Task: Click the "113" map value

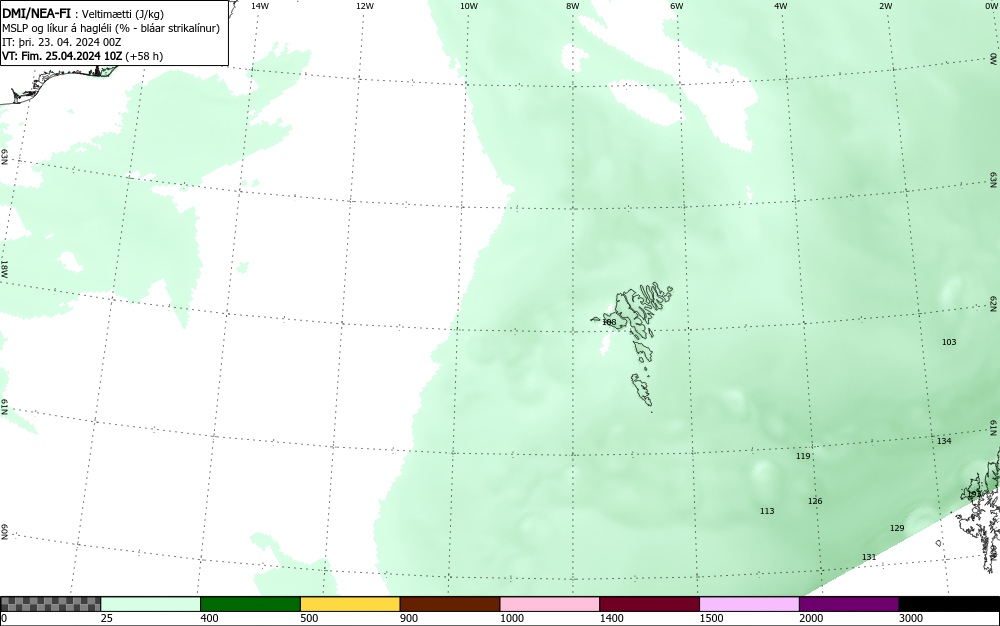Action: tap(767, 511)
